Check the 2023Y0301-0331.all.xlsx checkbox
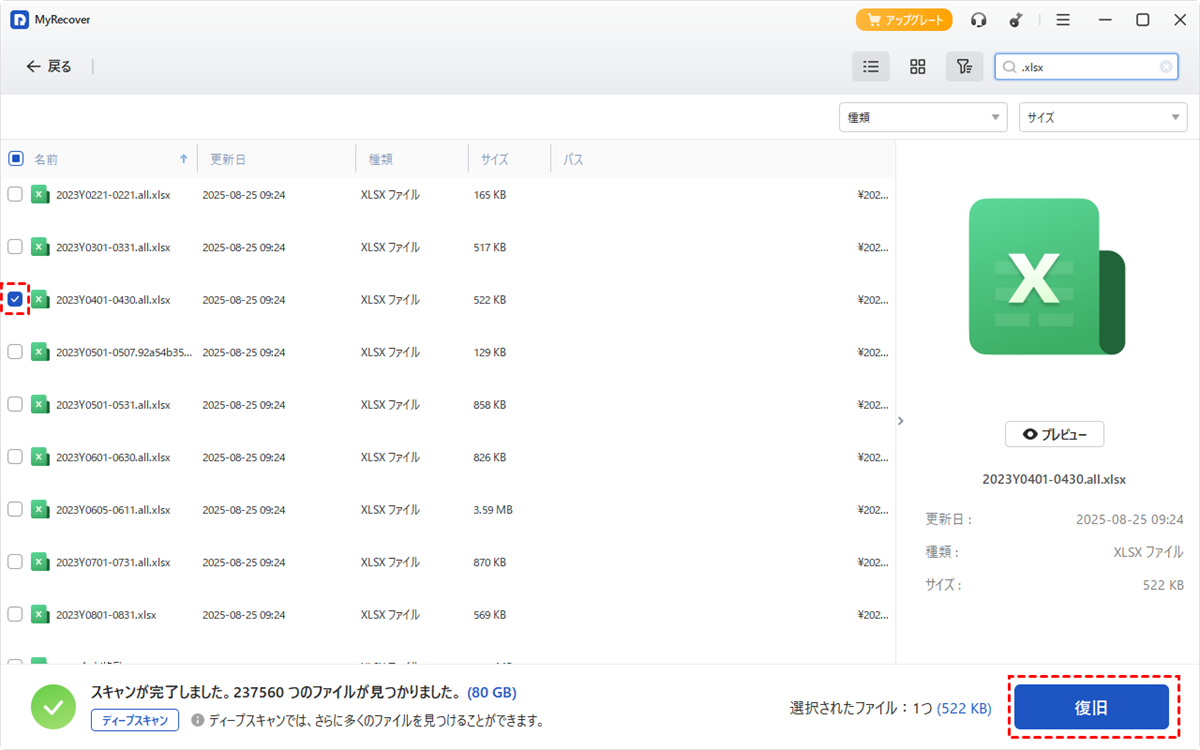1200x750 pixels. 15,246
